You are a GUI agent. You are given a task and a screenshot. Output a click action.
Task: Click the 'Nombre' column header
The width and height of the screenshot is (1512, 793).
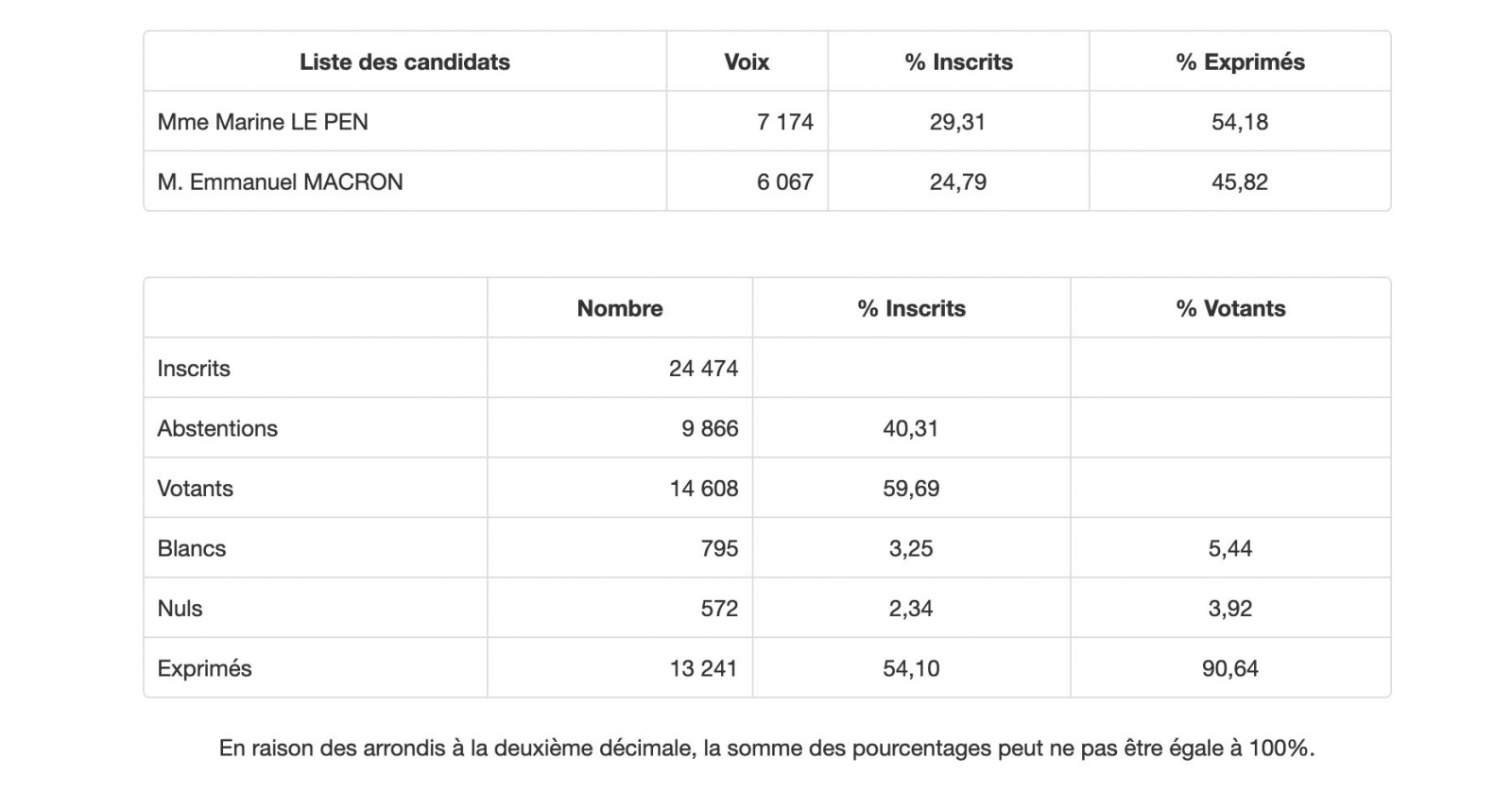(620, 309)
